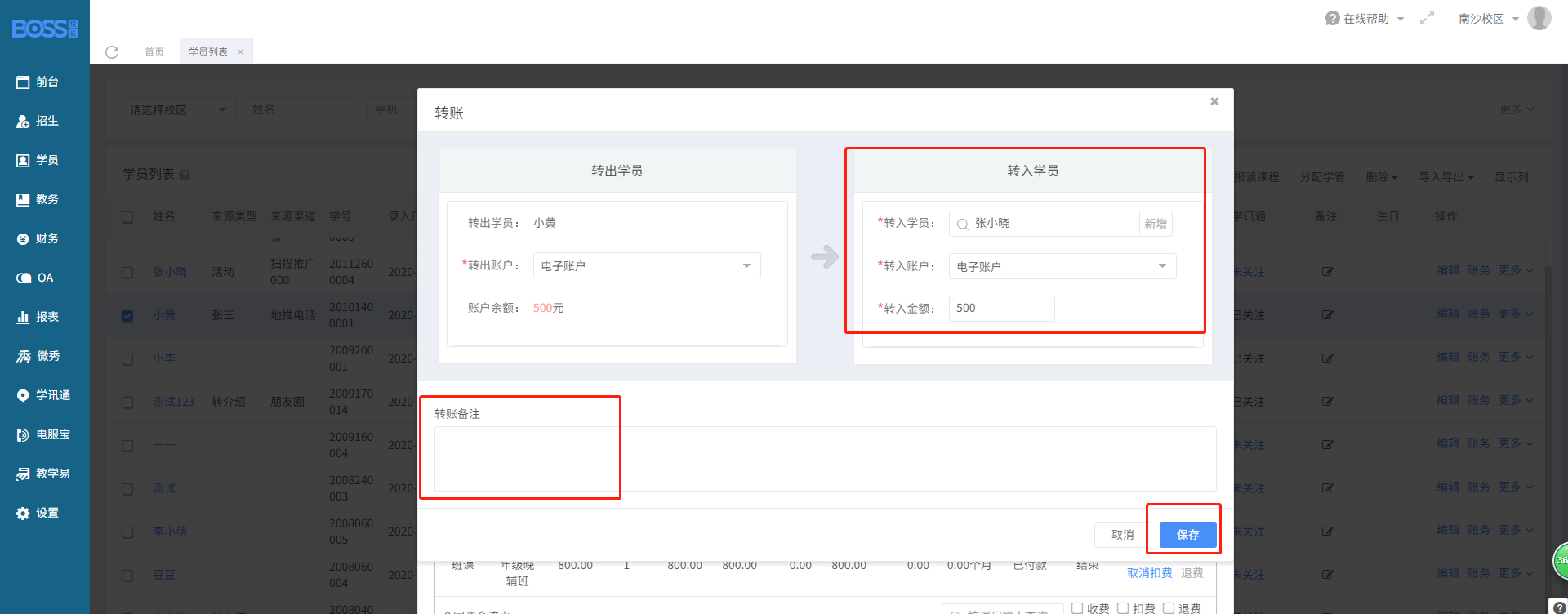Viewport: 1568px width, 614px height.
Task: Expand the 转入账户 dropdown
Action: [x=1062, y=267]
